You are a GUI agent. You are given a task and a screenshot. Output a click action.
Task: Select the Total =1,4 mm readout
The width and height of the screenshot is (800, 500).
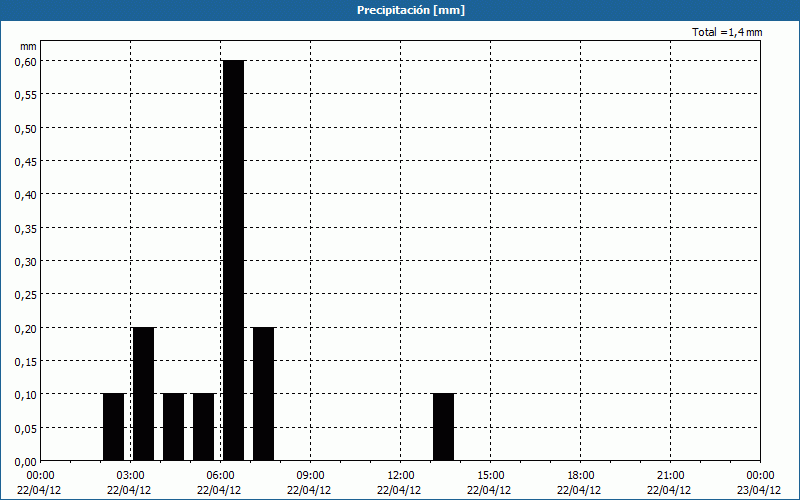(727, 32)
